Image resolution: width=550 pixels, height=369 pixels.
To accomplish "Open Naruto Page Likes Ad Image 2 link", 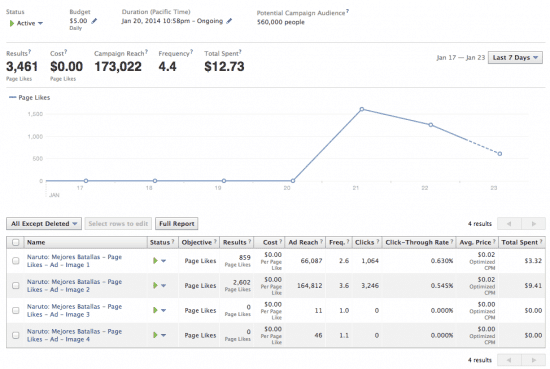I will tap(74, 286).
